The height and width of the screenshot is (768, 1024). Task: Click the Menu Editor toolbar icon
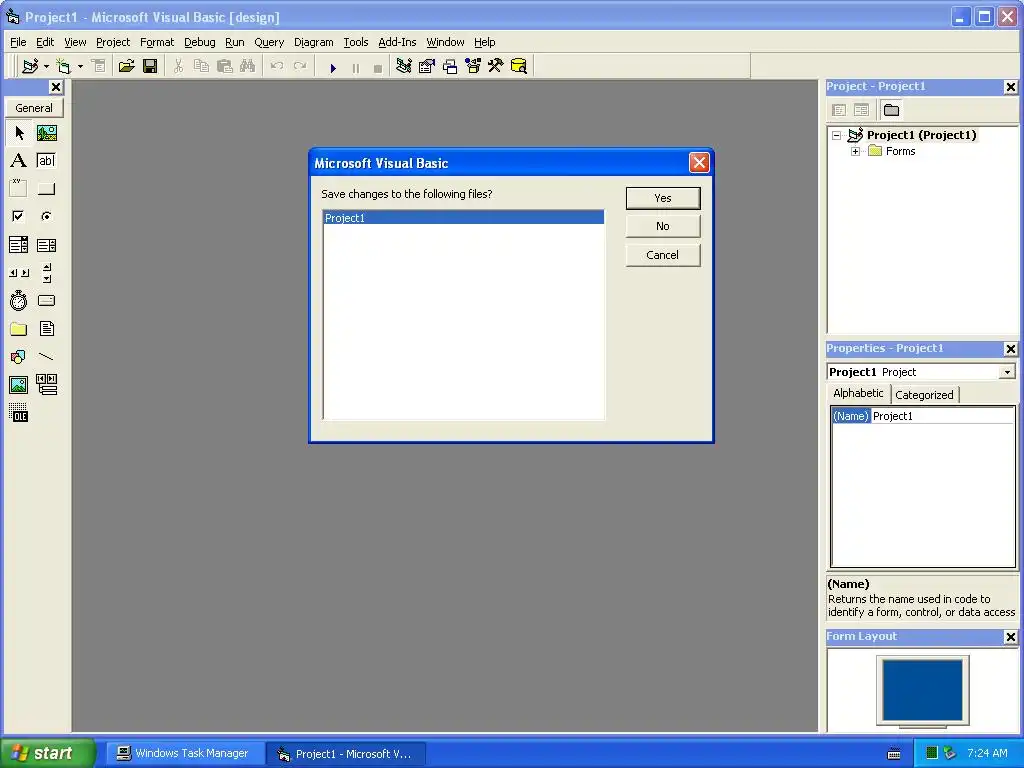pyautogui.click(x=99, y=66)
